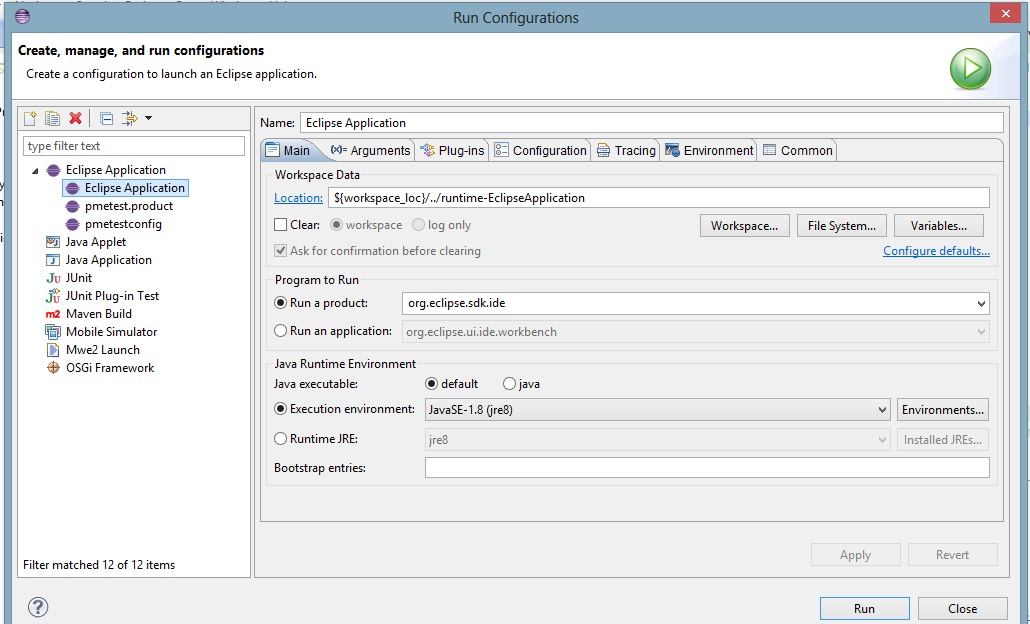This screenshot has width=1030, height=624.
Task: Click the Collapse All icon
Action: (x=106, y=118)
